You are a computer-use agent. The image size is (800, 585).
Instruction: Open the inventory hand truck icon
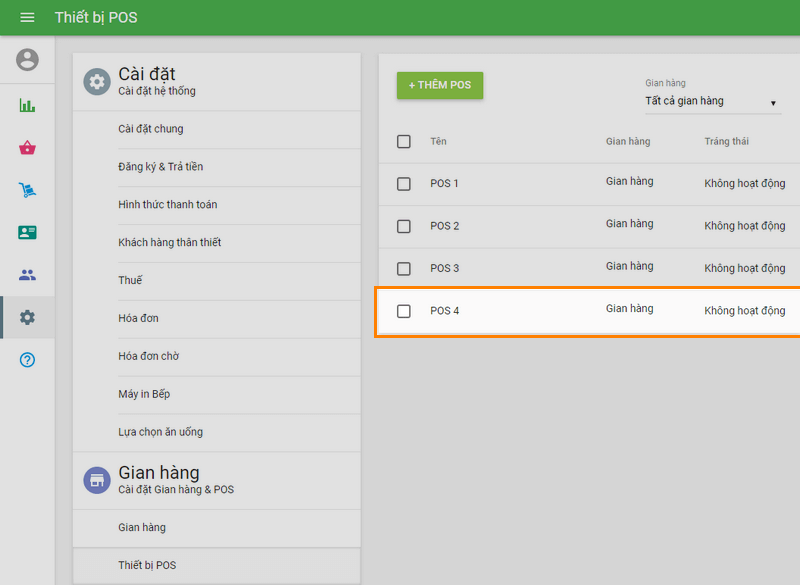27,190
